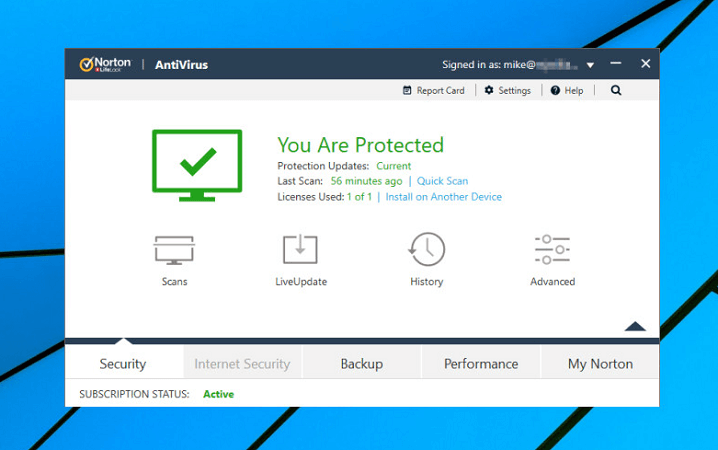Collapse the panel with the up triangle
The width and height of the screenshot is (718, 450).
[635, 326]
